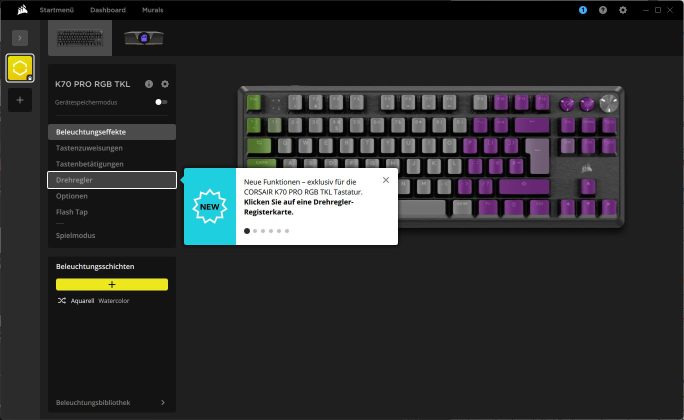Toggle the Gerätespeichermodus switch
684x420 pixels.
[x=161, y=102]
